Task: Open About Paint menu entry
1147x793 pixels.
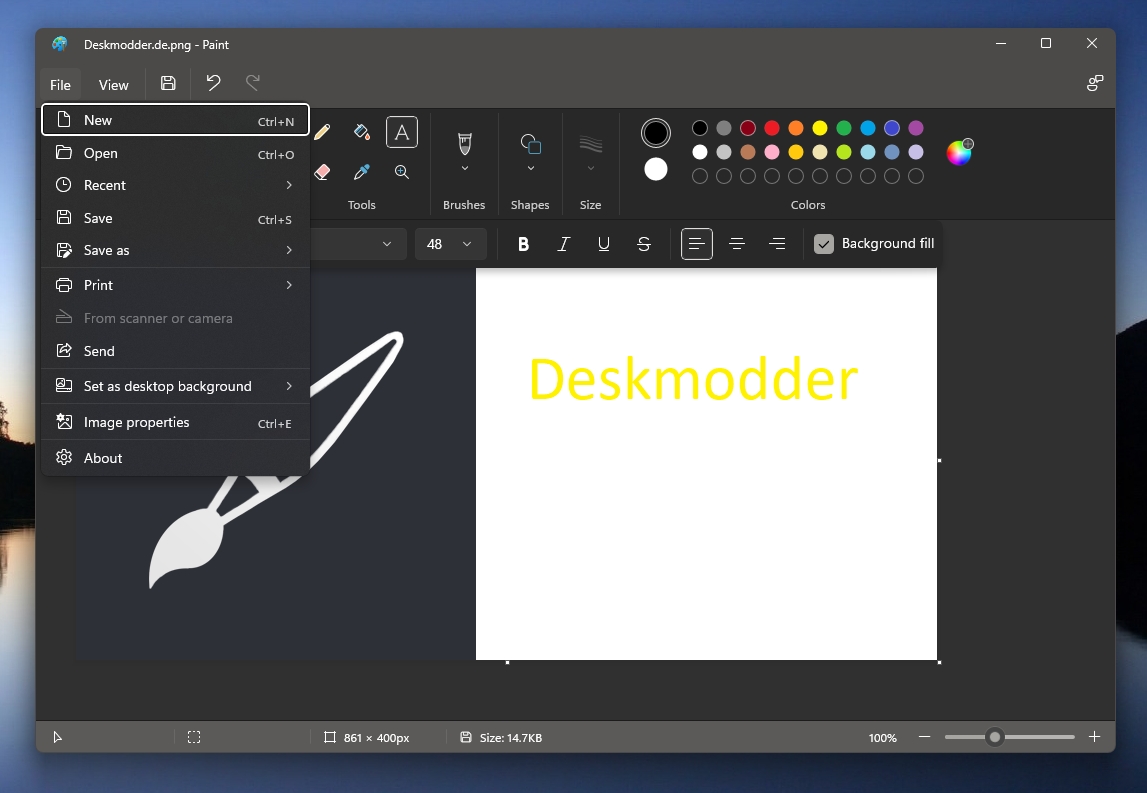Action: [176, 458]
